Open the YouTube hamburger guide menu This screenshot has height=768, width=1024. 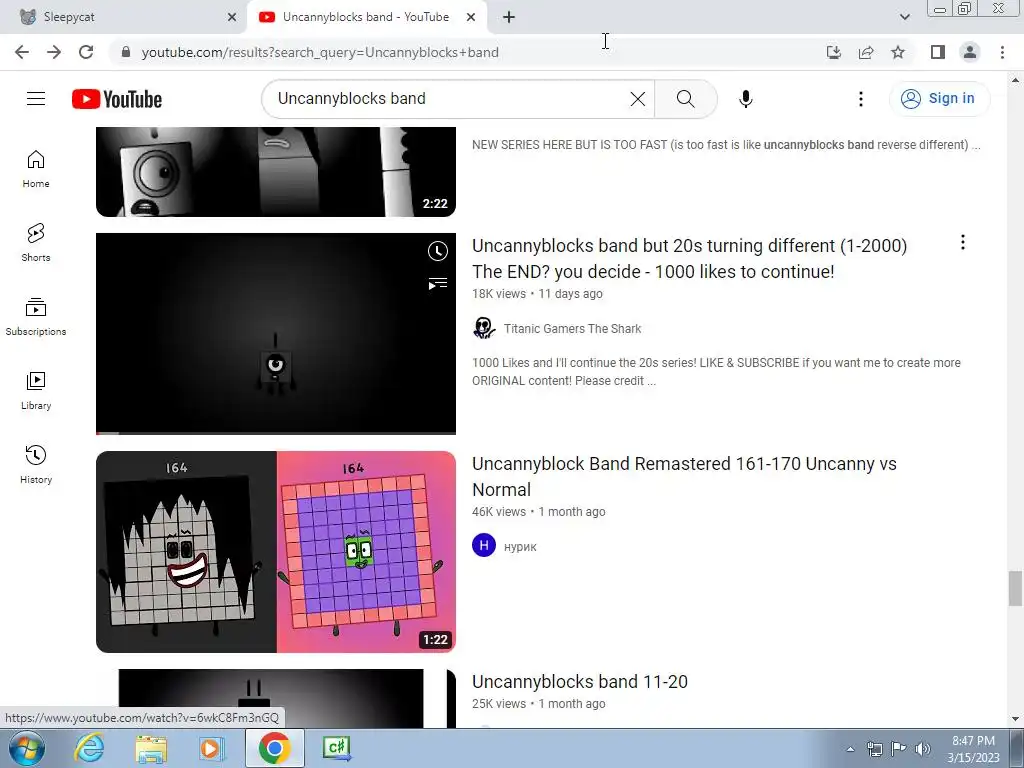(36, 99)
